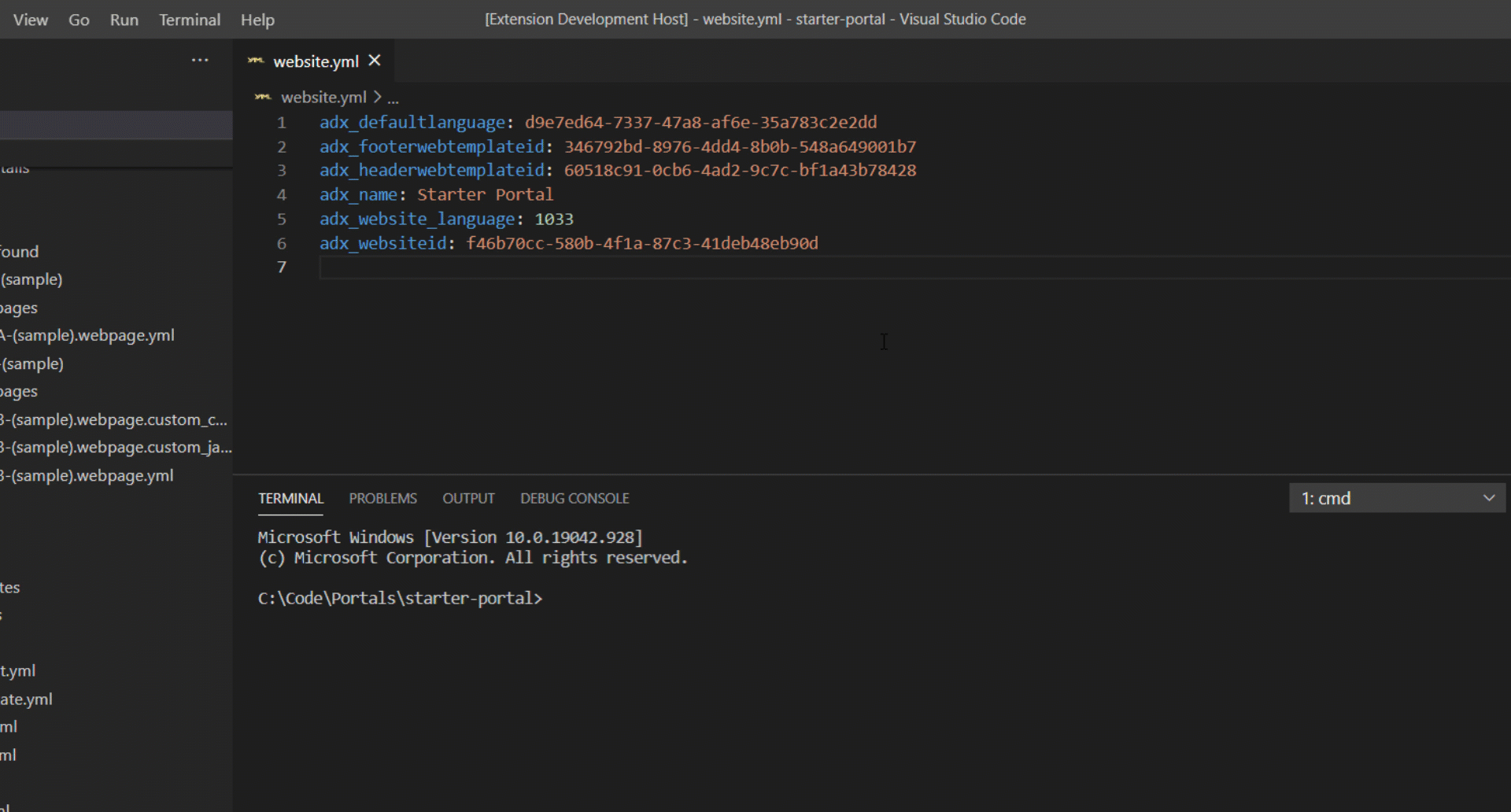Image resolution: width=1511 pixels, height=812 pixels.
Task: Select the explorer item ending in 'ound'
Action: [20, 252]
